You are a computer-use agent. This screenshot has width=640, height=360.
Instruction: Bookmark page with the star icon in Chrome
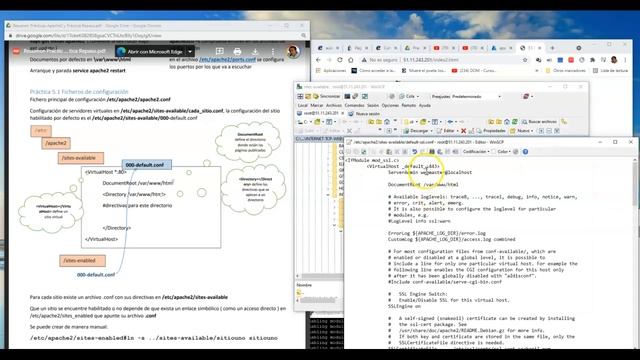pos(525,60)
